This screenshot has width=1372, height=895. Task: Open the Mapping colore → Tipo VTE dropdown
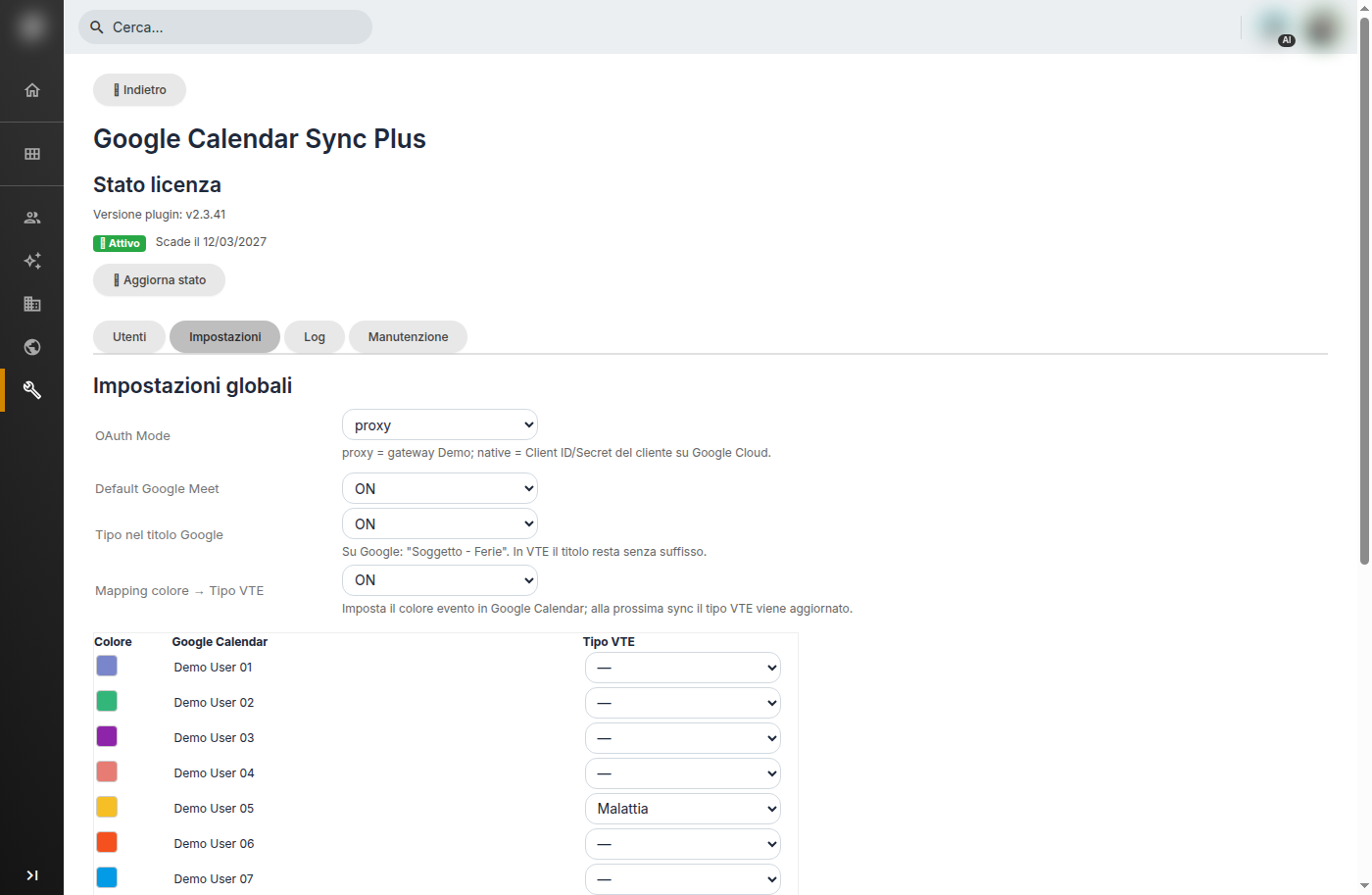pyautogui.click(x=440, y=579)
